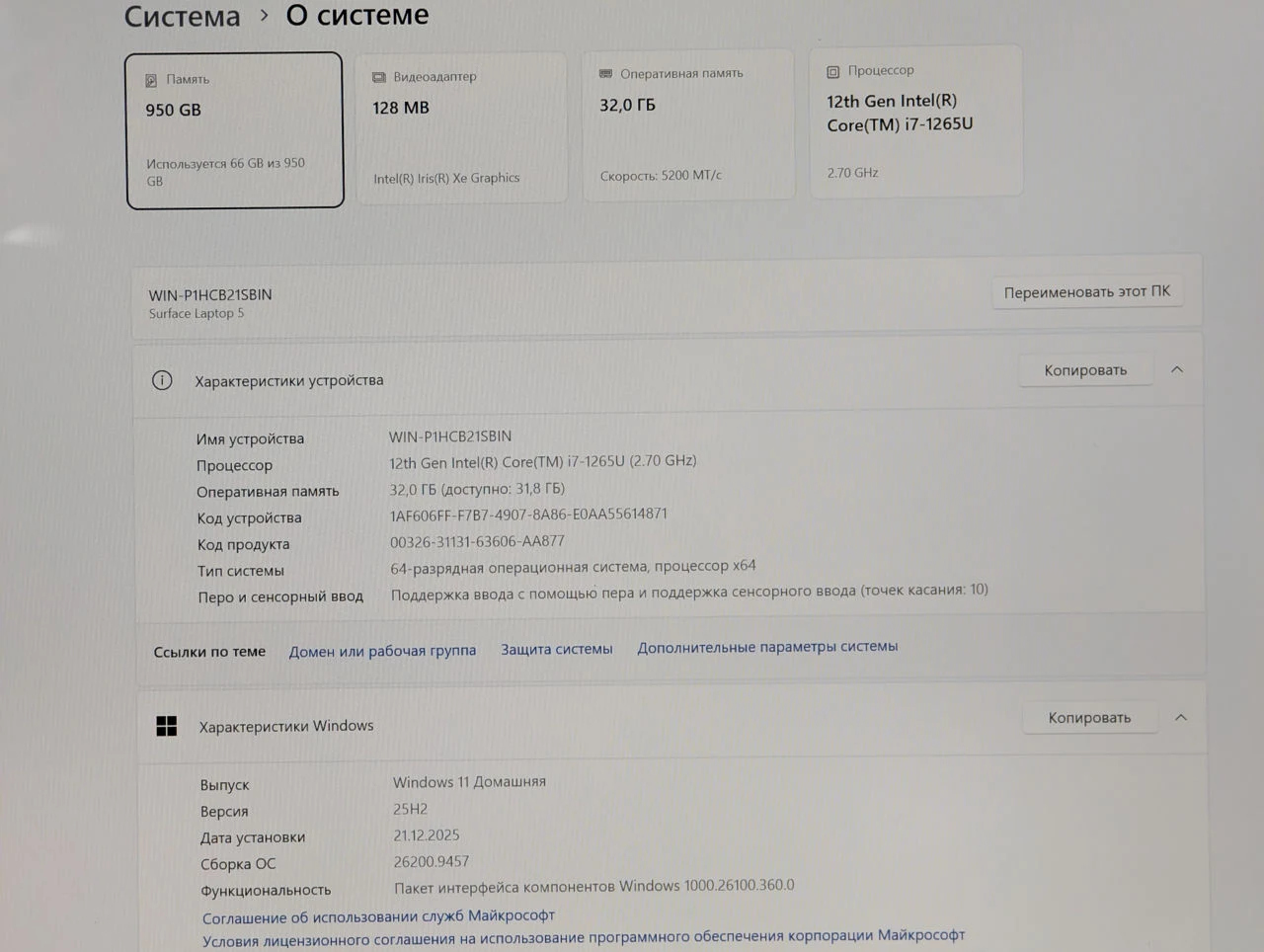Click the Ссылки по теме label
This screenshot has height=952, width=1264.
coord(209,652)
